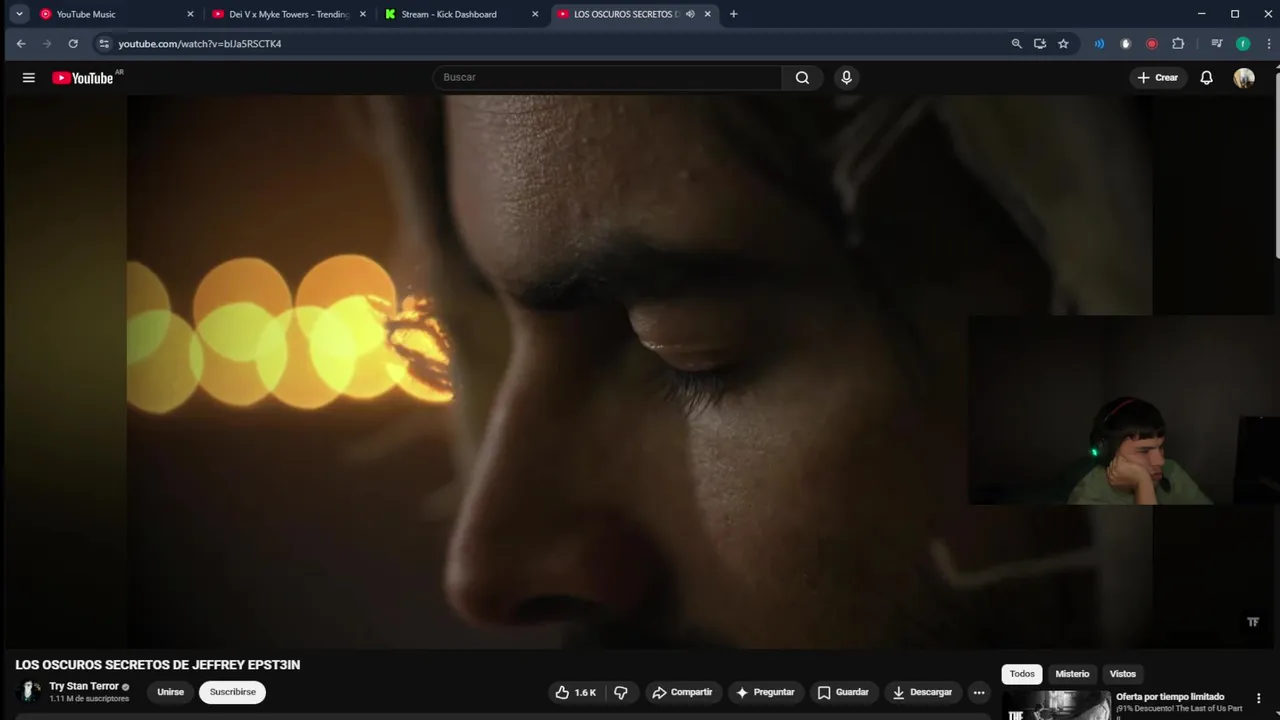Viewport: 1280px width, 720px height.
Task: Go back in browser history
Action: click(21, 44)
